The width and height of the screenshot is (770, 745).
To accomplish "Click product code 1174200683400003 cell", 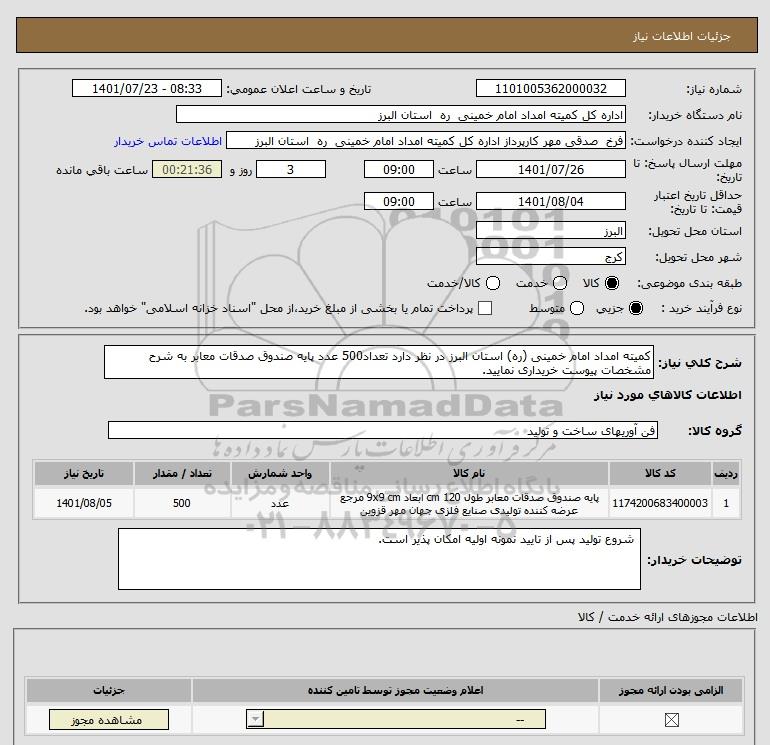I will [x=660, y=503].
